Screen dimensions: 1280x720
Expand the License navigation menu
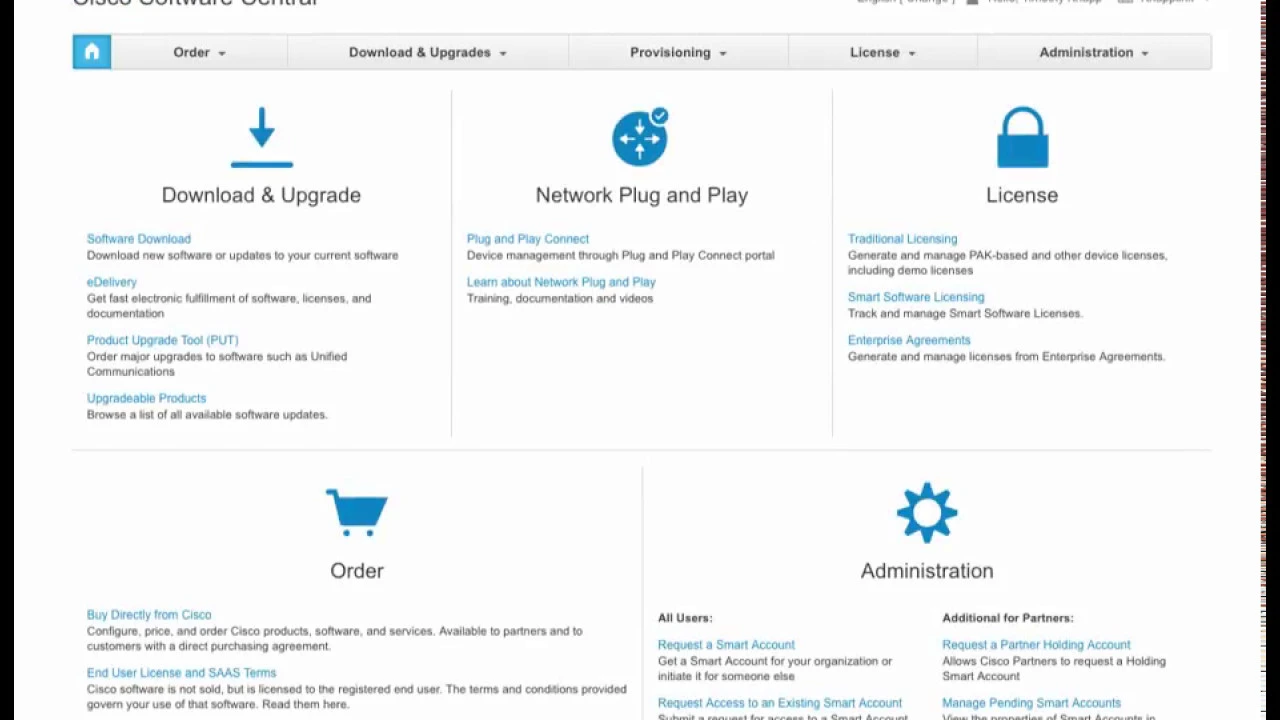click(x=883, y=52)
